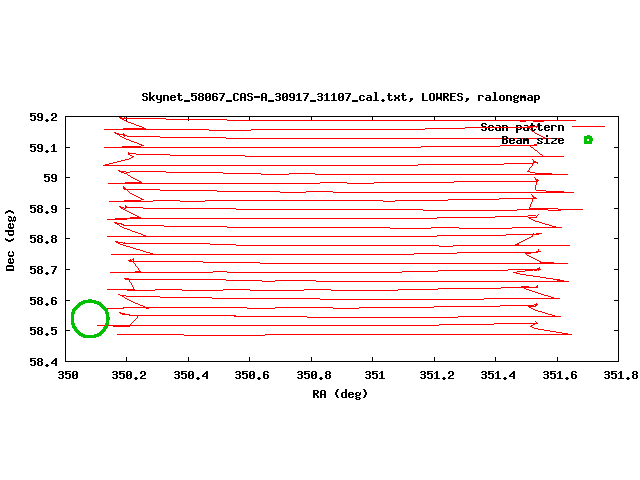Image resolution: width=640 pixels, height=480 pixels.
Task: Click the 351.6 RA tick label
Action: [x=560, y=375]
